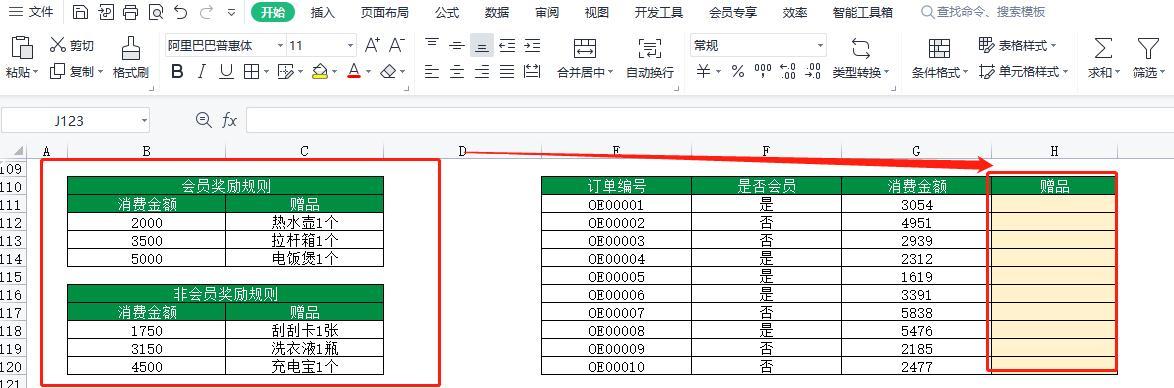1174x388 pixels.
Task: Click the Paste clipboard icon
Action: coord(22,48)
